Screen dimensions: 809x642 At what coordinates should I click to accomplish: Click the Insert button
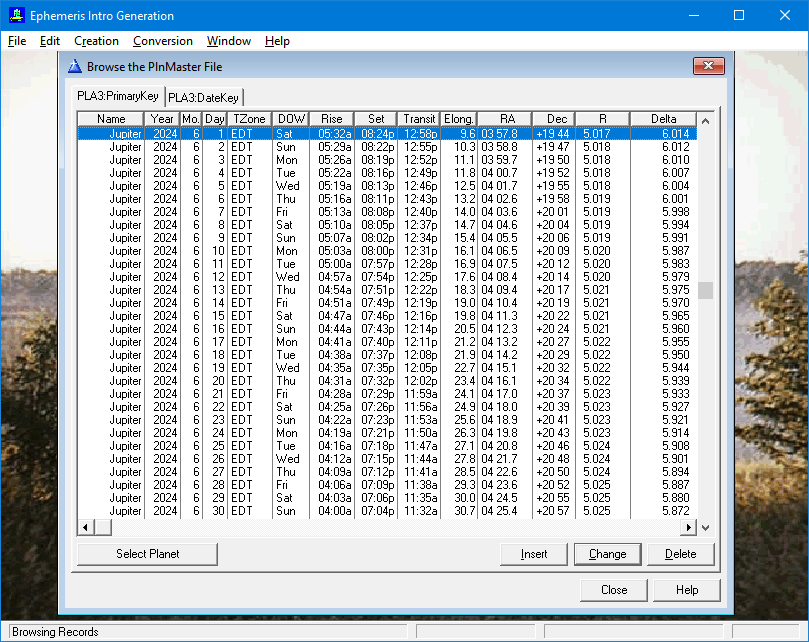coord(534,554)
